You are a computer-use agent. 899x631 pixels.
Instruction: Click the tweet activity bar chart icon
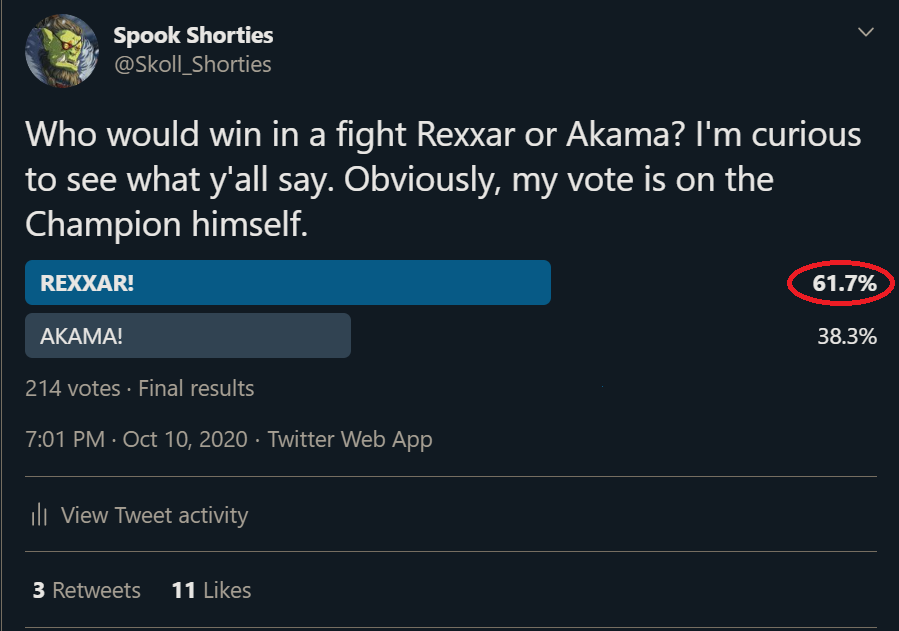coord(39,515)
